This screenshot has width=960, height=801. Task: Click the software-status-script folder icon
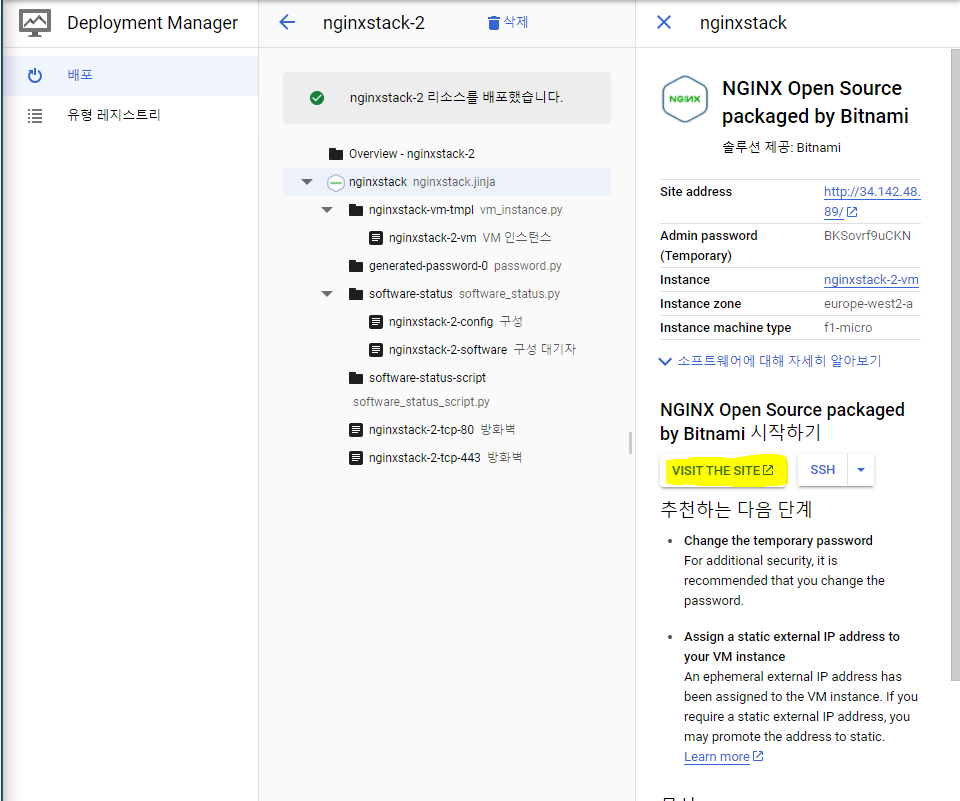356,378
